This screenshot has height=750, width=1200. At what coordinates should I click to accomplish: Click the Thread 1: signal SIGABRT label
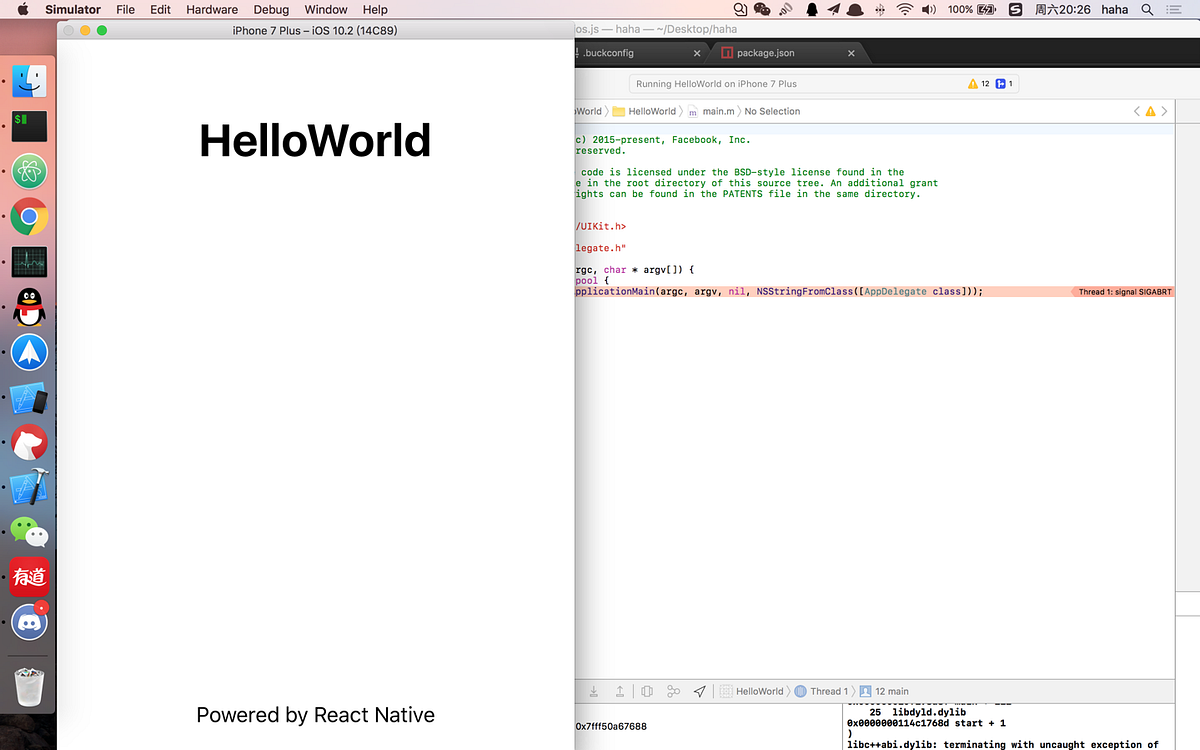[x=1123, y=291]
